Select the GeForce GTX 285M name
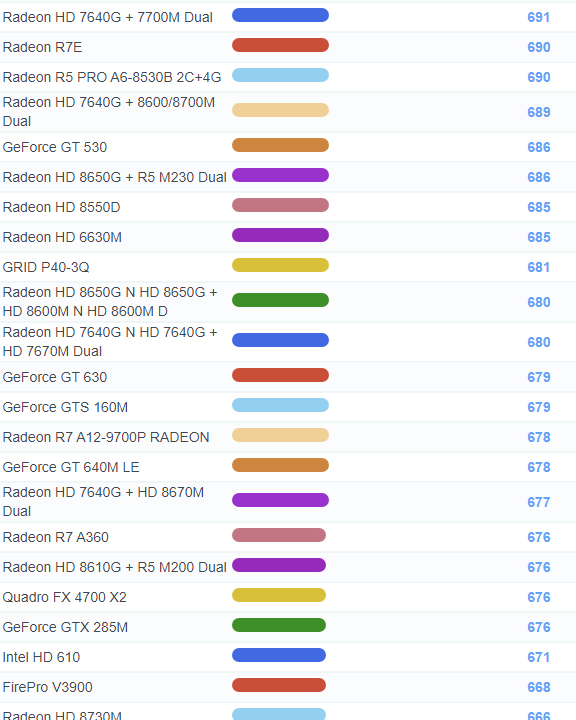This screenshot has height=720, width=576. coord(65,627)
